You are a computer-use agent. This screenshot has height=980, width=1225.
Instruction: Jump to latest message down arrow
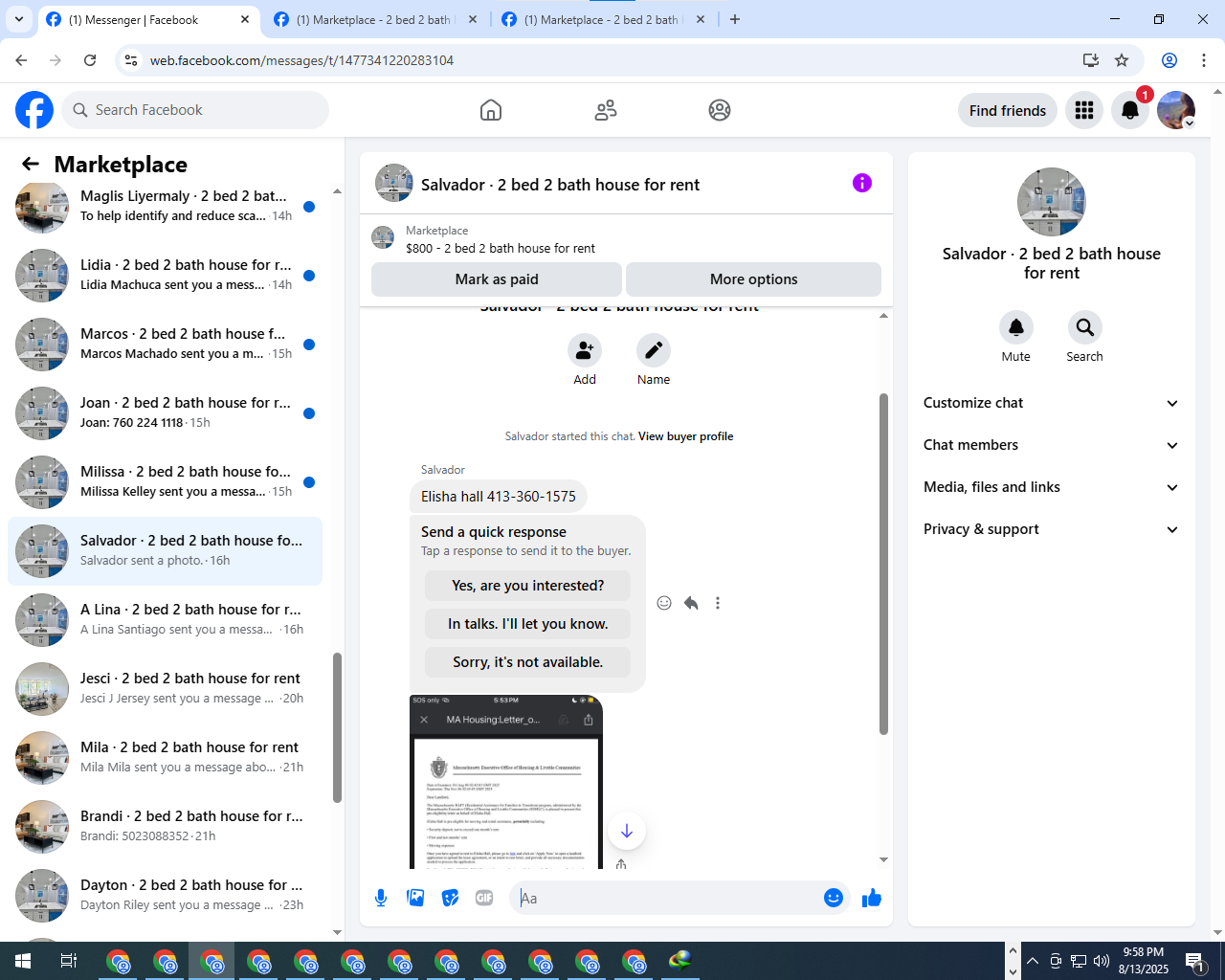(x=627, y=831)
